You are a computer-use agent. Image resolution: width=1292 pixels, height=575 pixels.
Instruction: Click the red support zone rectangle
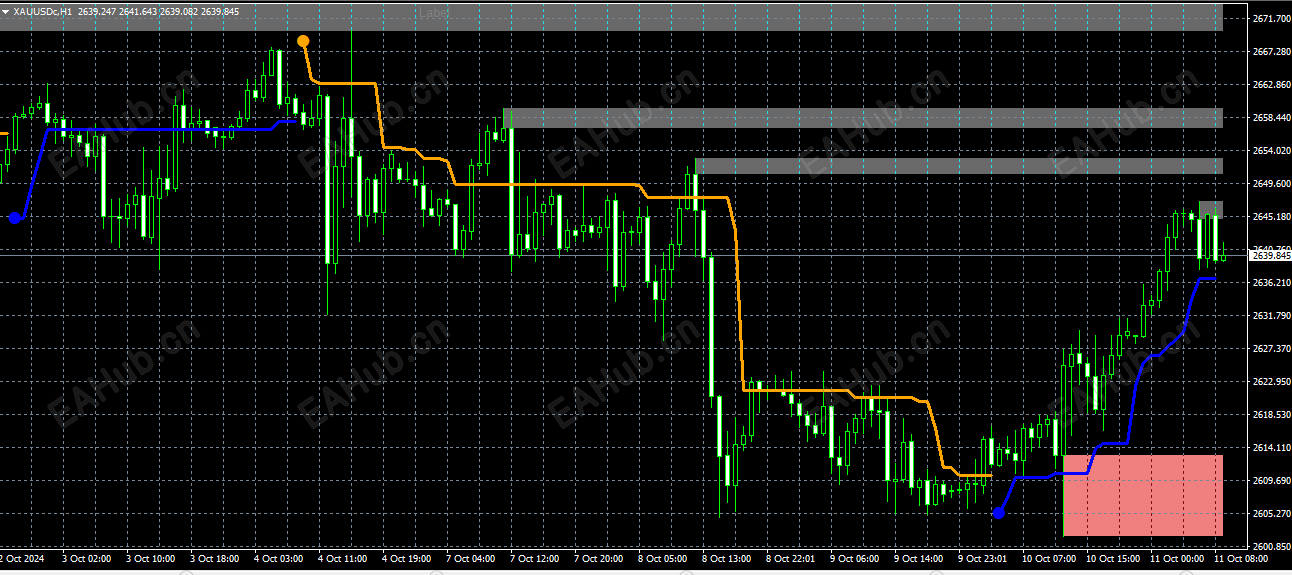[x=1143, y=495]
